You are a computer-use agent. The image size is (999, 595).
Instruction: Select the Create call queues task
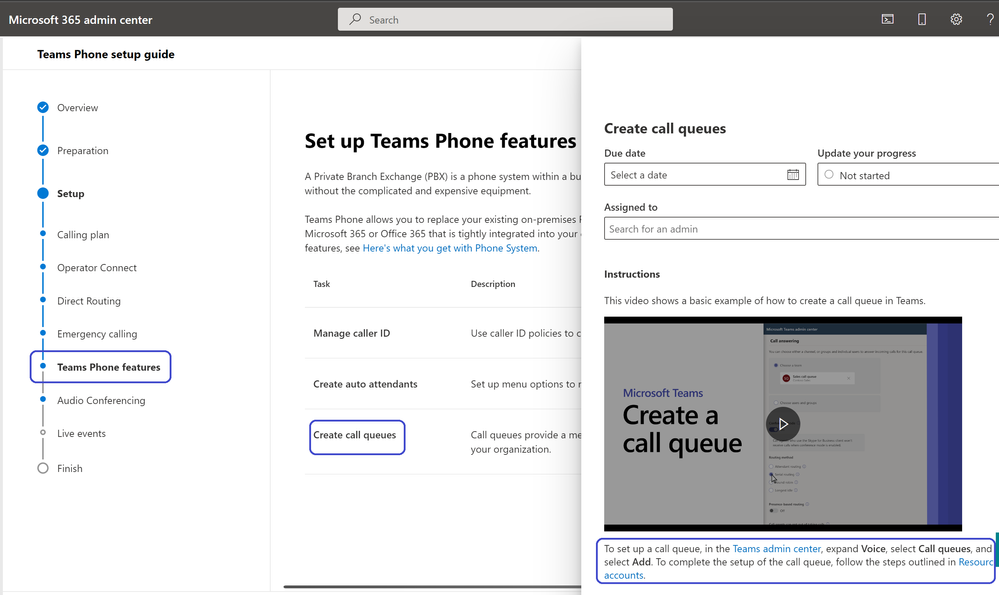[x=354, y=435]
